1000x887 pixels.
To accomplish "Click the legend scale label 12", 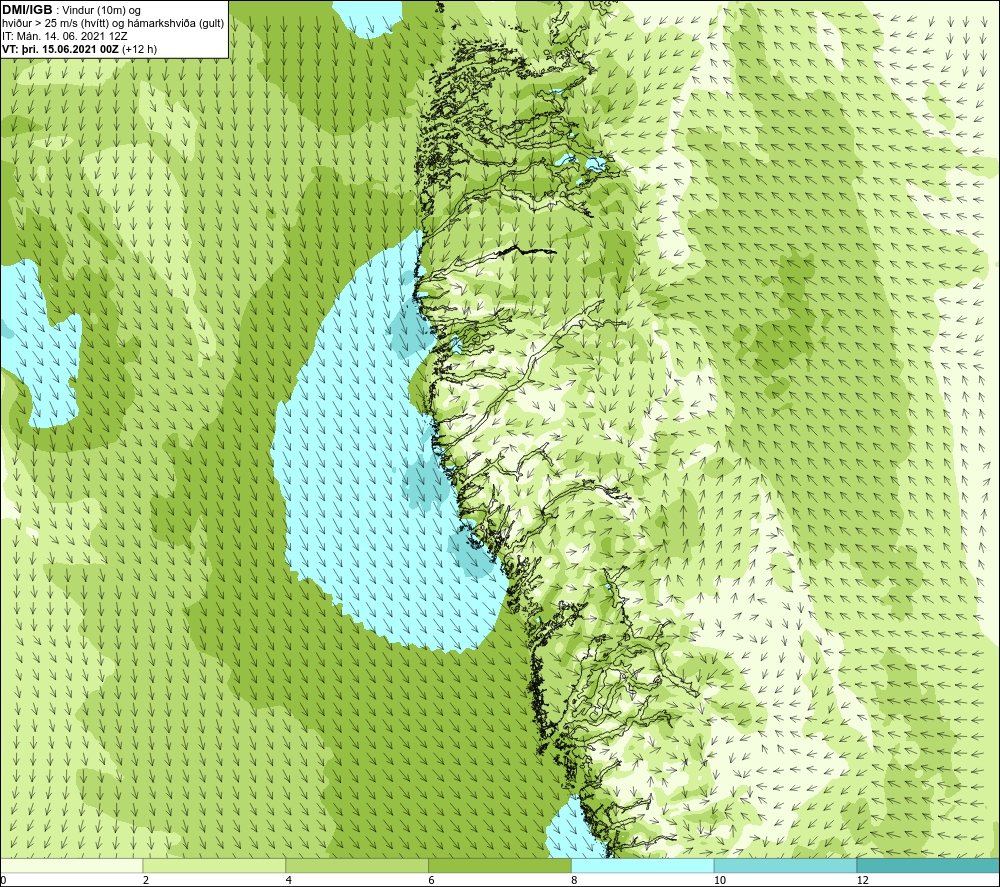I will coord(863,880).
